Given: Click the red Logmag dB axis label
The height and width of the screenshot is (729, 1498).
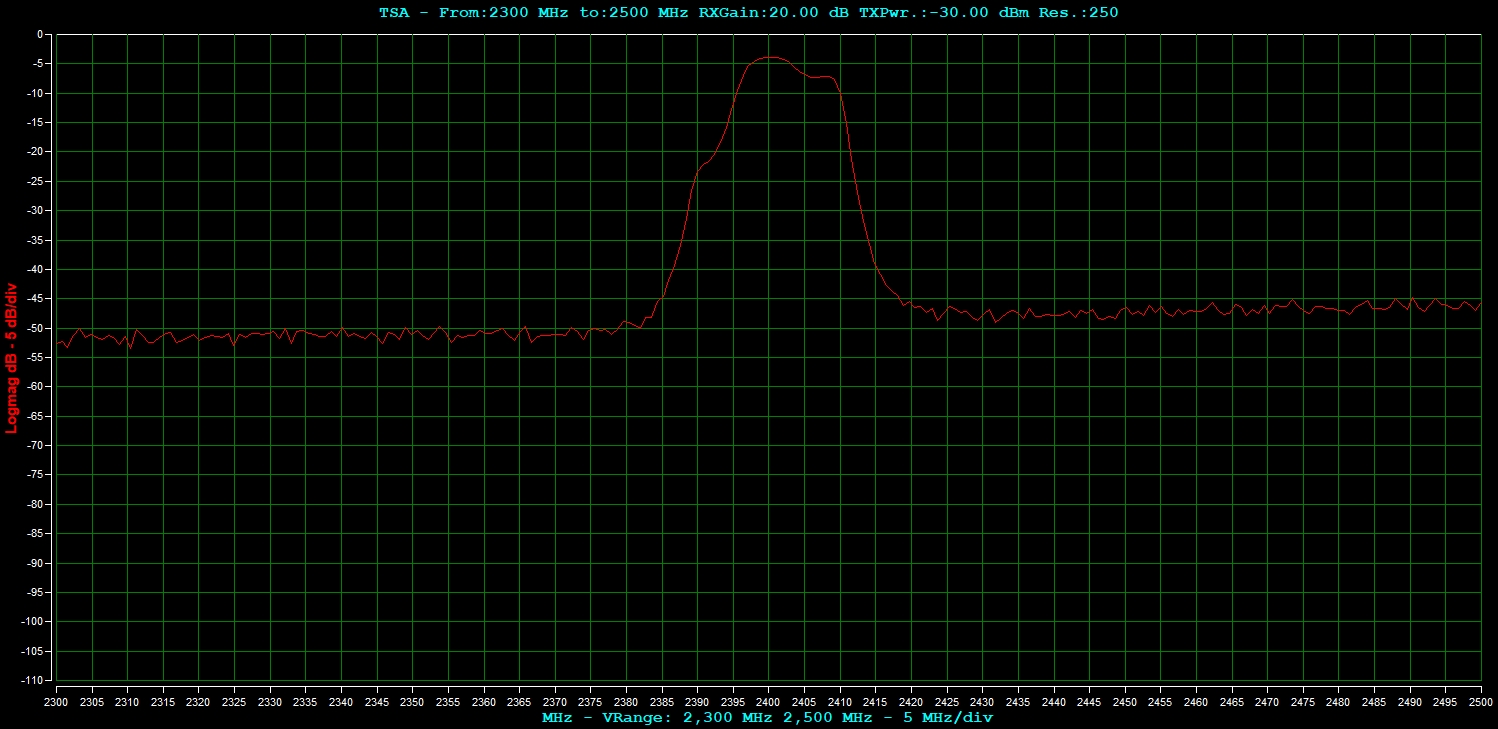Looking at the screenshot, I should coord(12,357).
